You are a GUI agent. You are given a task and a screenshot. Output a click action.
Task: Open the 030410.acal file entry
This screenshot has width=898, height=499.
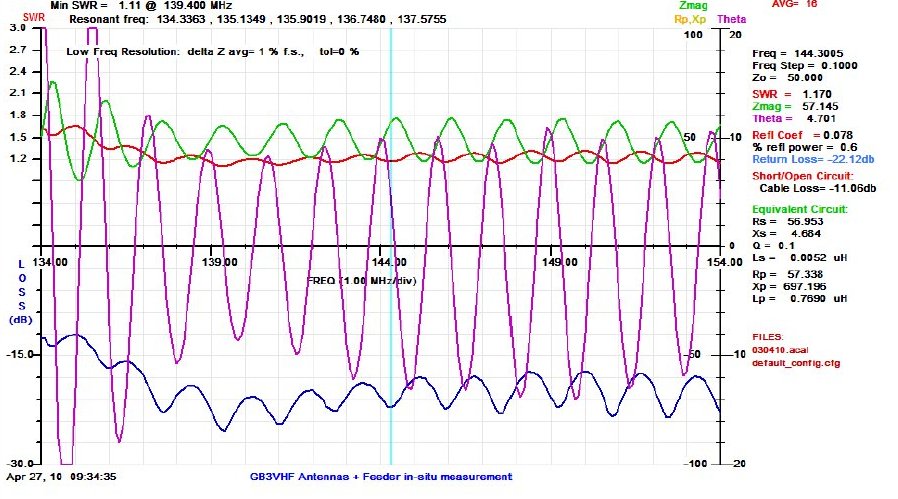(x=780, y=350)
